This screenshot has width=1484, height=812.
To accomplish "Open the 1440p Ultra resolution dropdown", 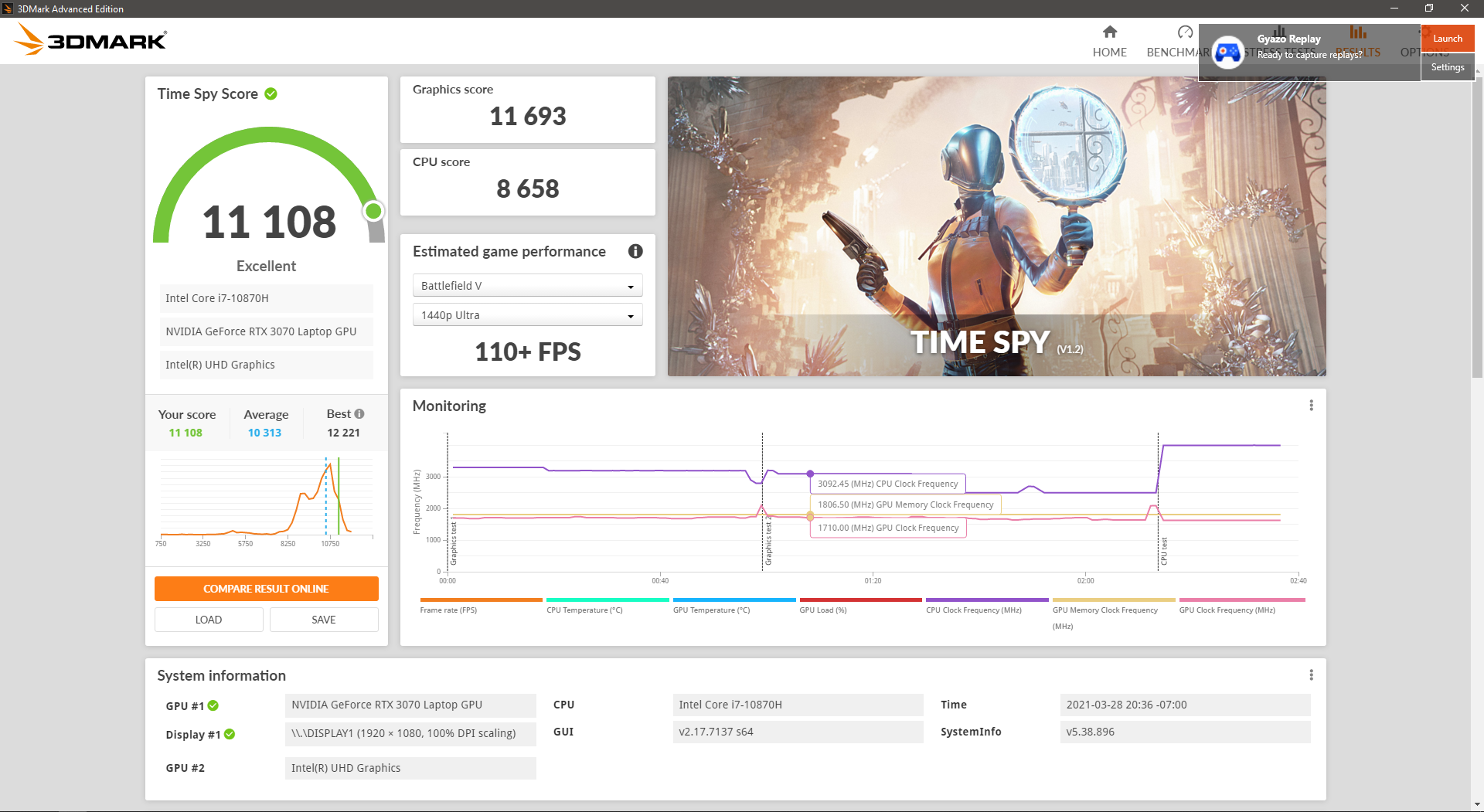I will click(528, 315).
